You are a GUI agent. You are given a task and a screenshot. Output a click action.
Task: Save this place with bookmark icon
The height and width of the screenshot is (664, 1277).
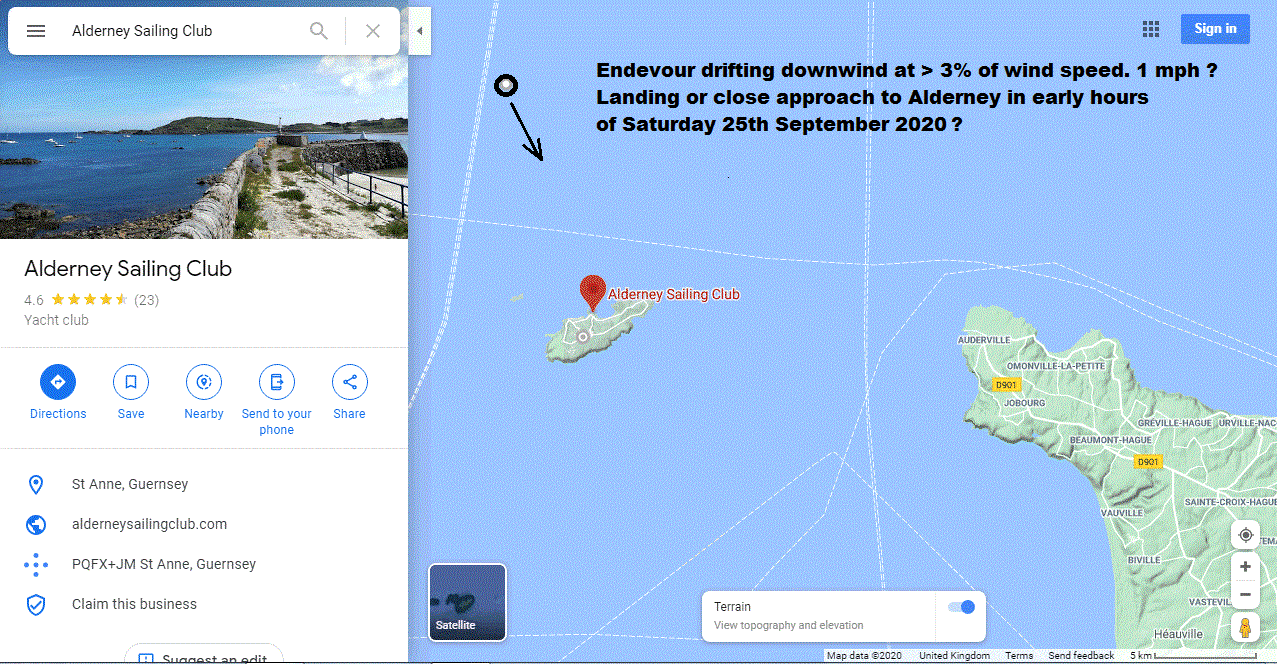tap(131, 382)
